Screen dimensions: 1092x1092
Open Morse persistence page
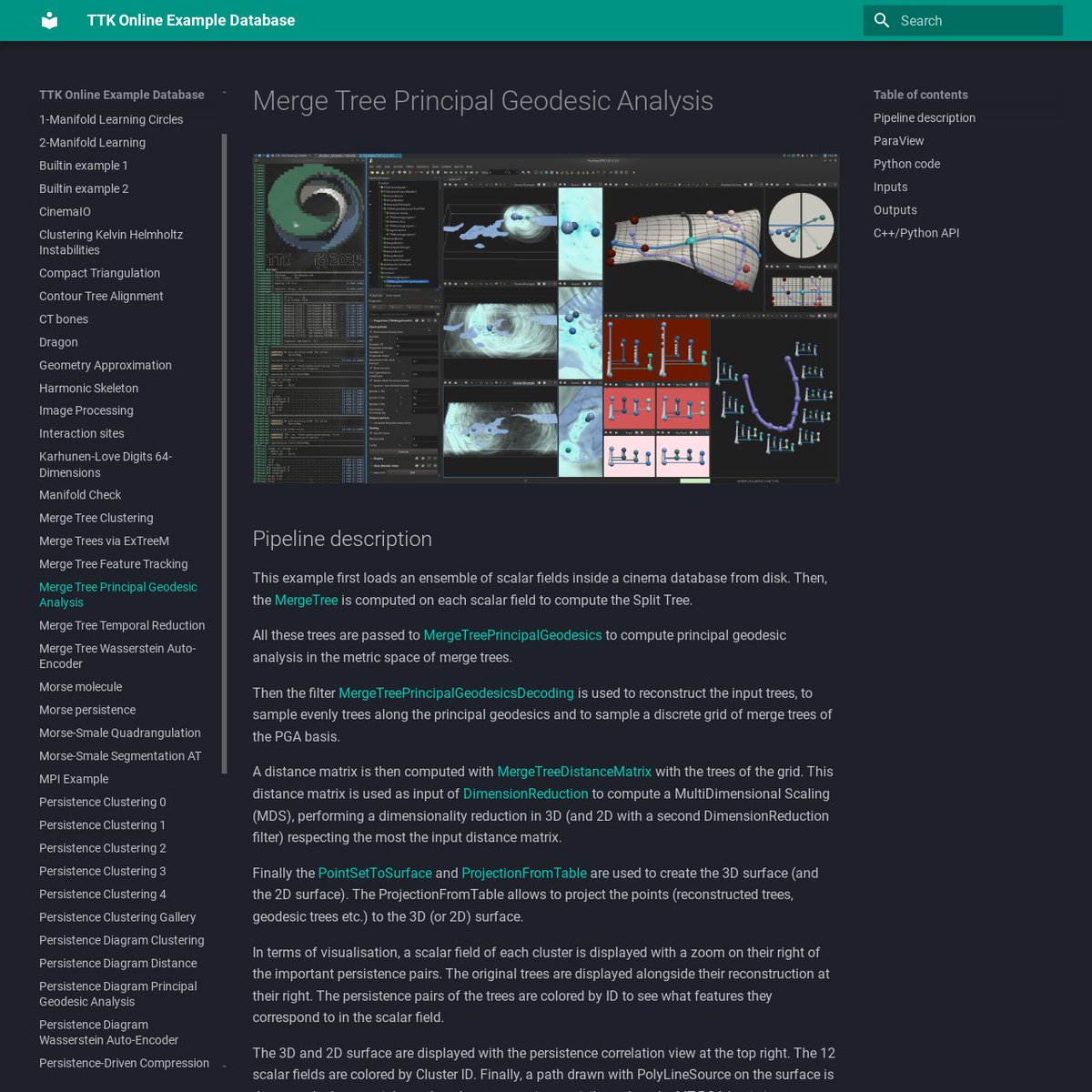[x=87, y=710]
